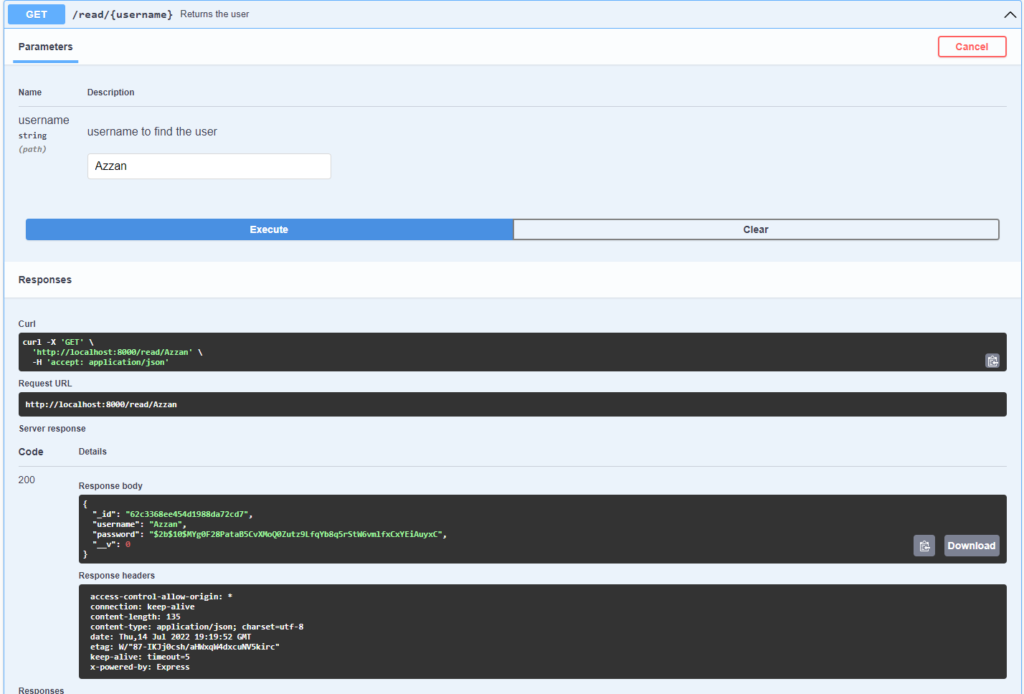
Task: Download the response body
Action: 970,545
